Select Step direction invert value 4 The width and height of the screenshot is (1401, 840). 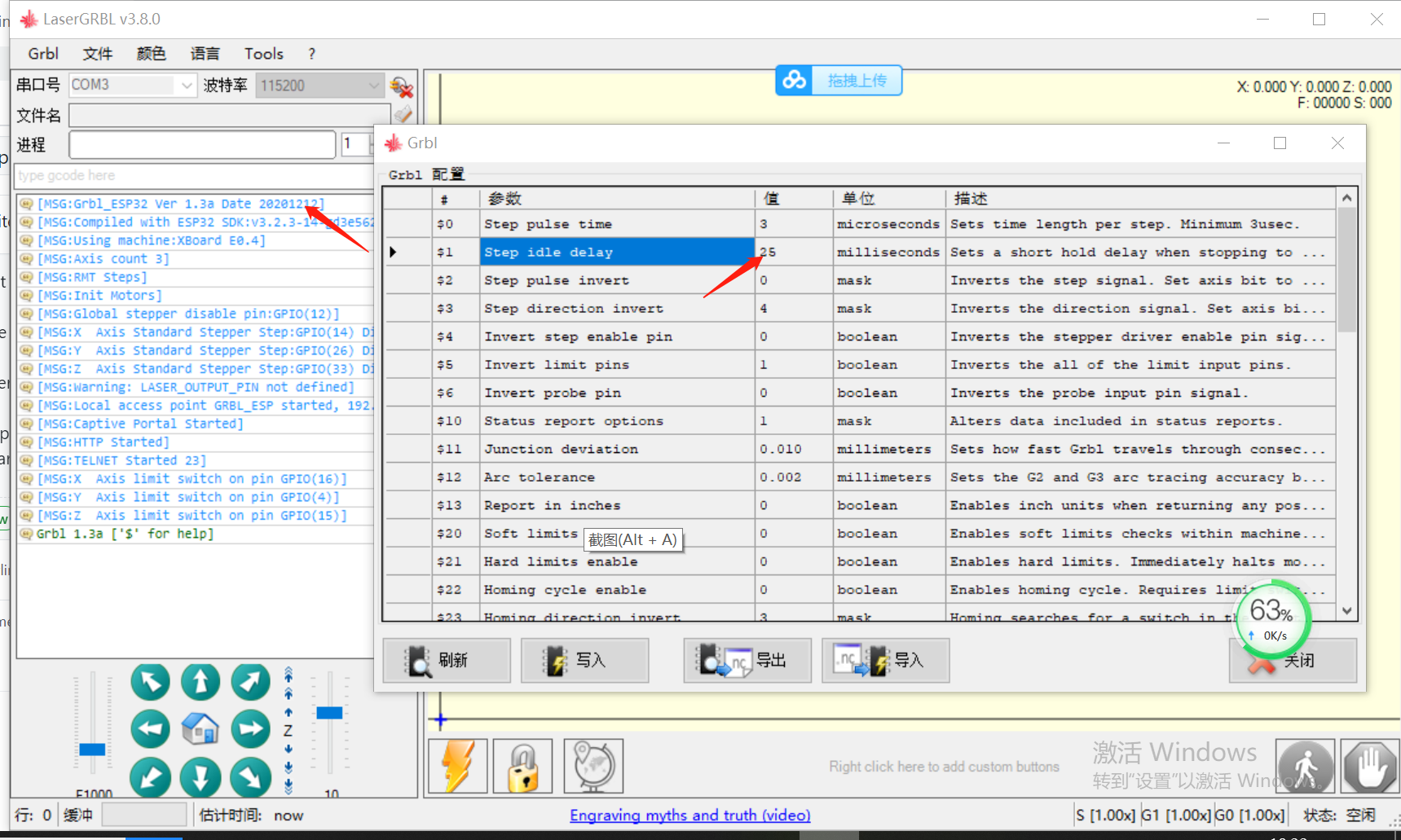click(794, 309)
